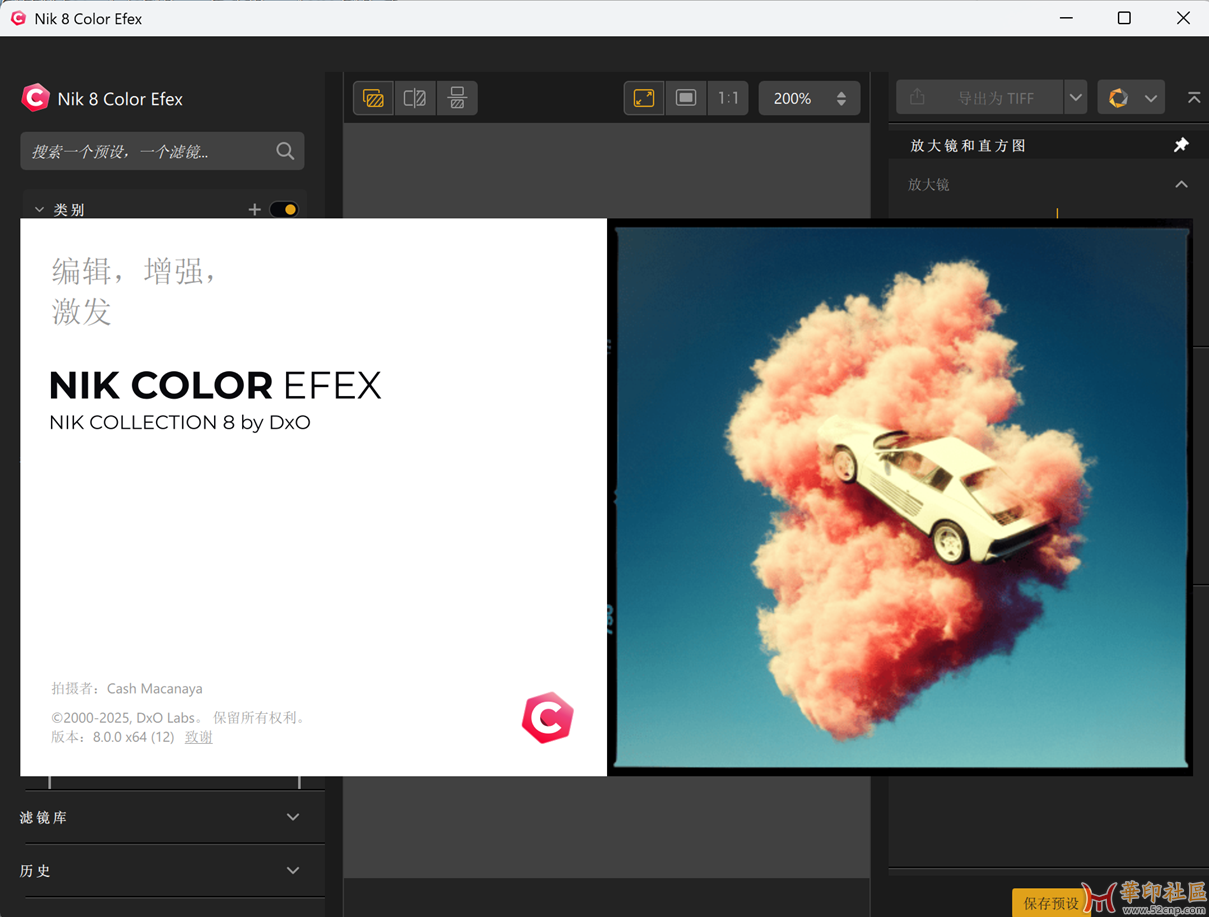This screenshot has width=1209, height=917.
Task: Switch to stacked top-bottom compare view
Action: [x=457, y=98]
